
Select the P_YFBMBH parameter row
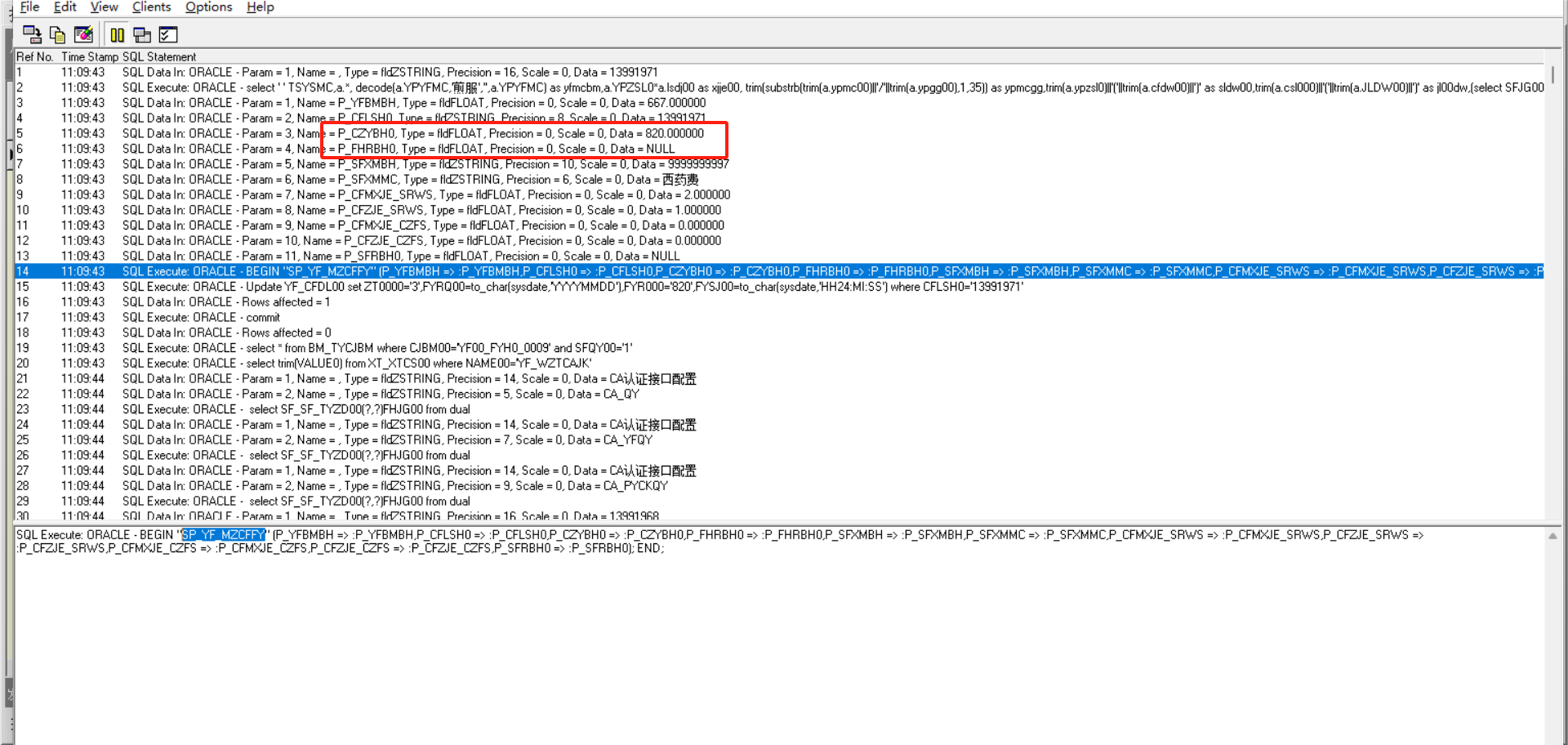tap(779, 103)
